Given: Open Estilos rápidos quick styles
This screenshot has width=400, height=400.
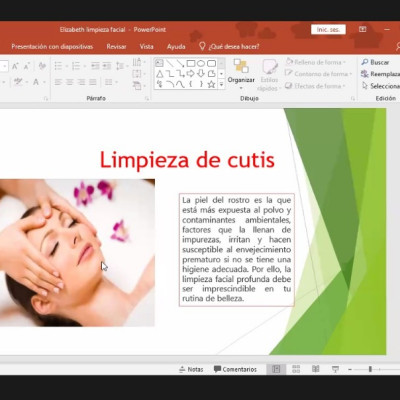Looking at the screenshot, I should point(269,75).
